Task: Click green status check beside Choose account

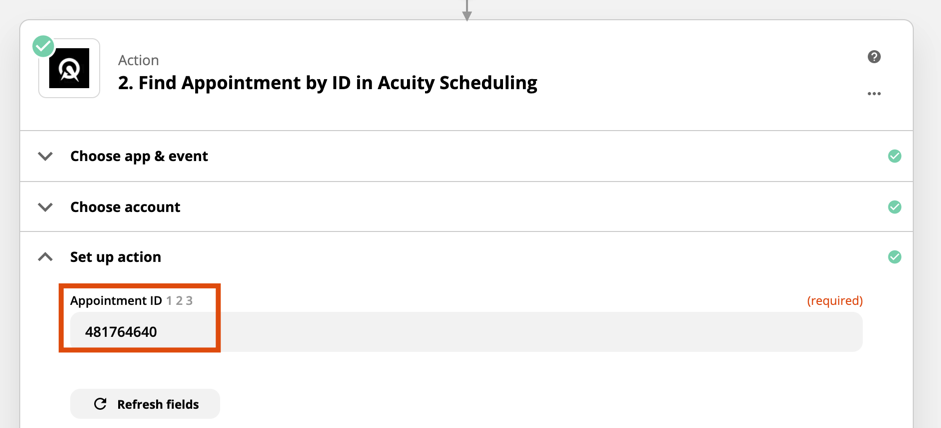Action: pyautogui.click(x=894, y=207)
